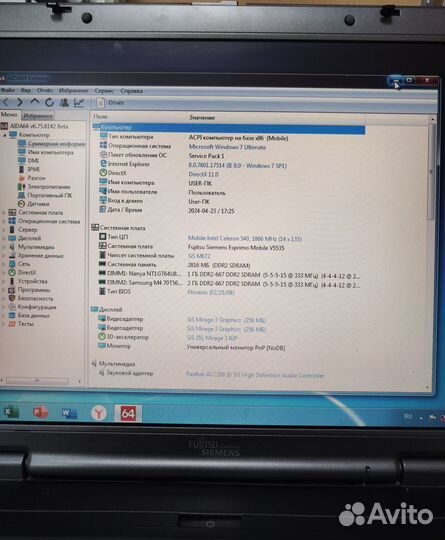Open the Избранное menu in the menu bar
The image size is (445, 540).
[x=73, y=91]
